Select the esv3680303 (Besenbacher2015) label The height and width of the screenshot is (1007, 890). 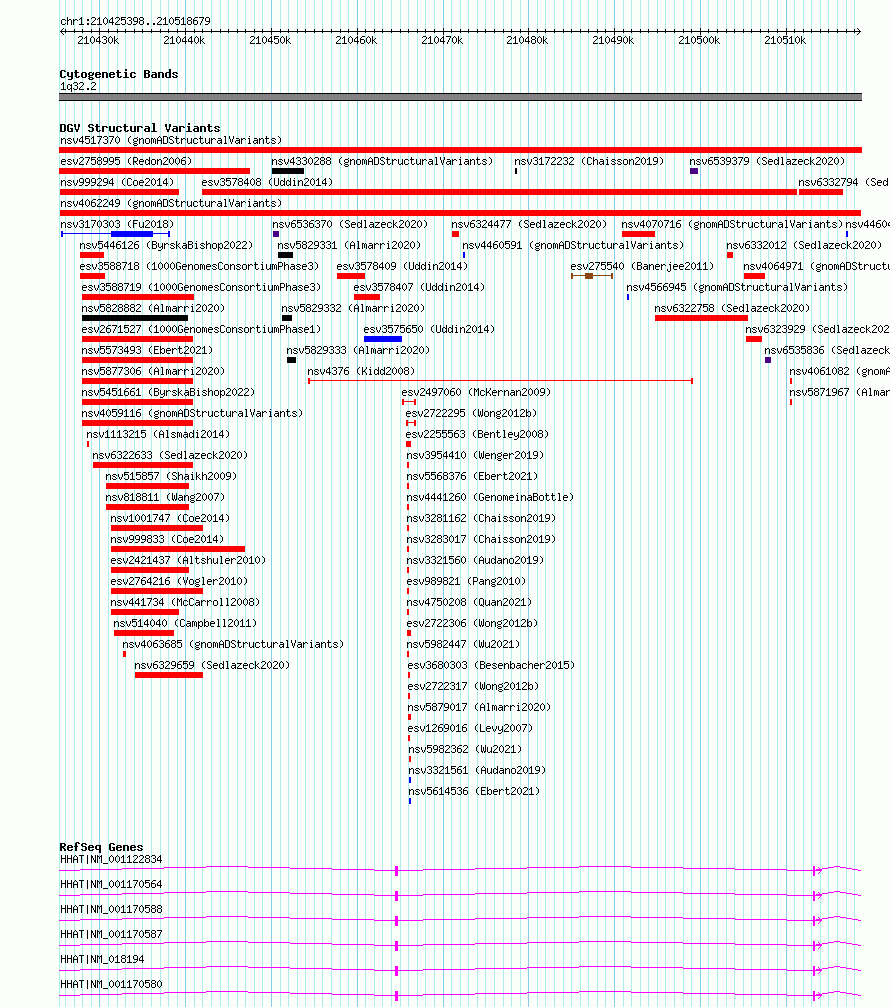tap(491, 665)
